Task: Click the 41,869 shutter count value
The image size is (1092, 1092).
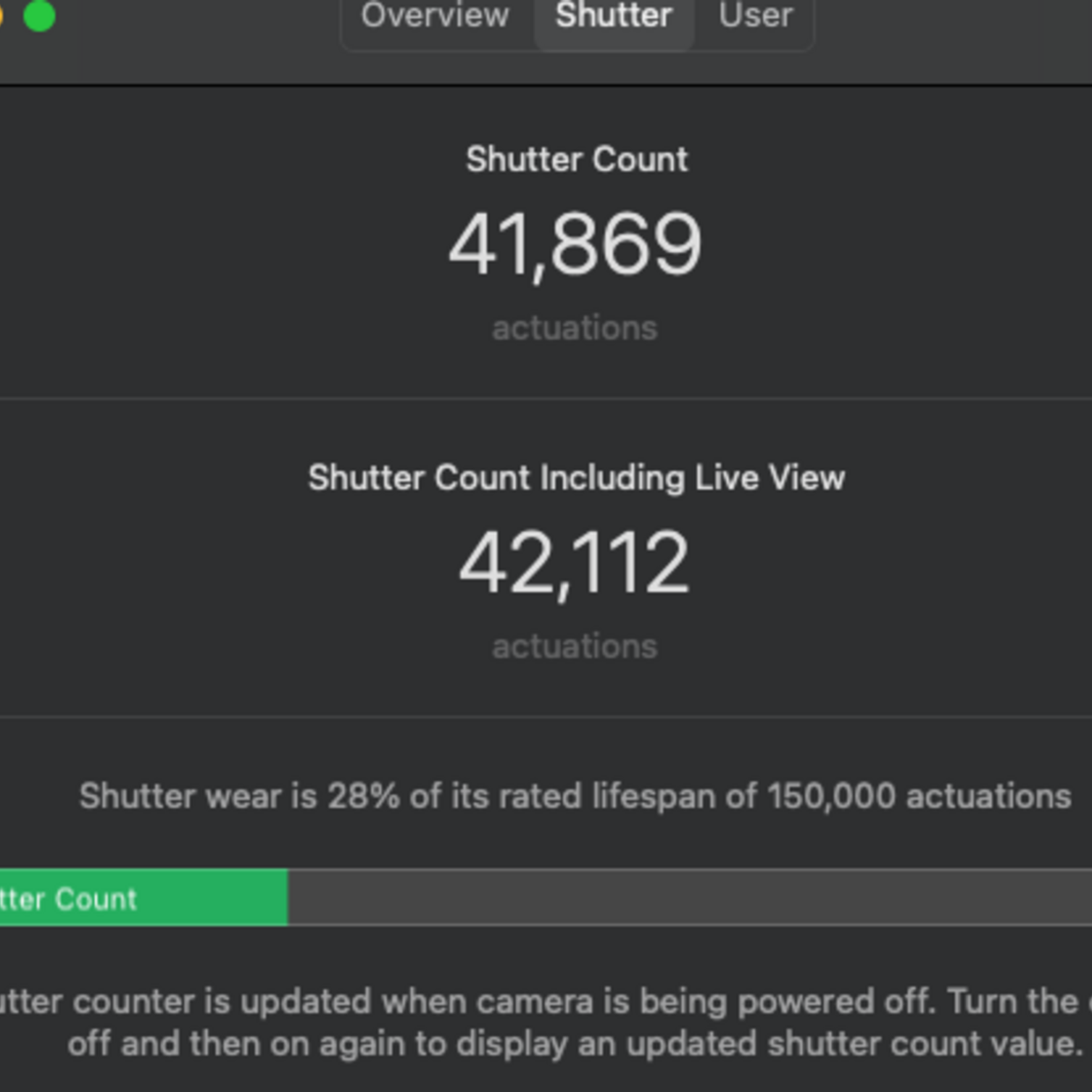Action: (575, 244)
